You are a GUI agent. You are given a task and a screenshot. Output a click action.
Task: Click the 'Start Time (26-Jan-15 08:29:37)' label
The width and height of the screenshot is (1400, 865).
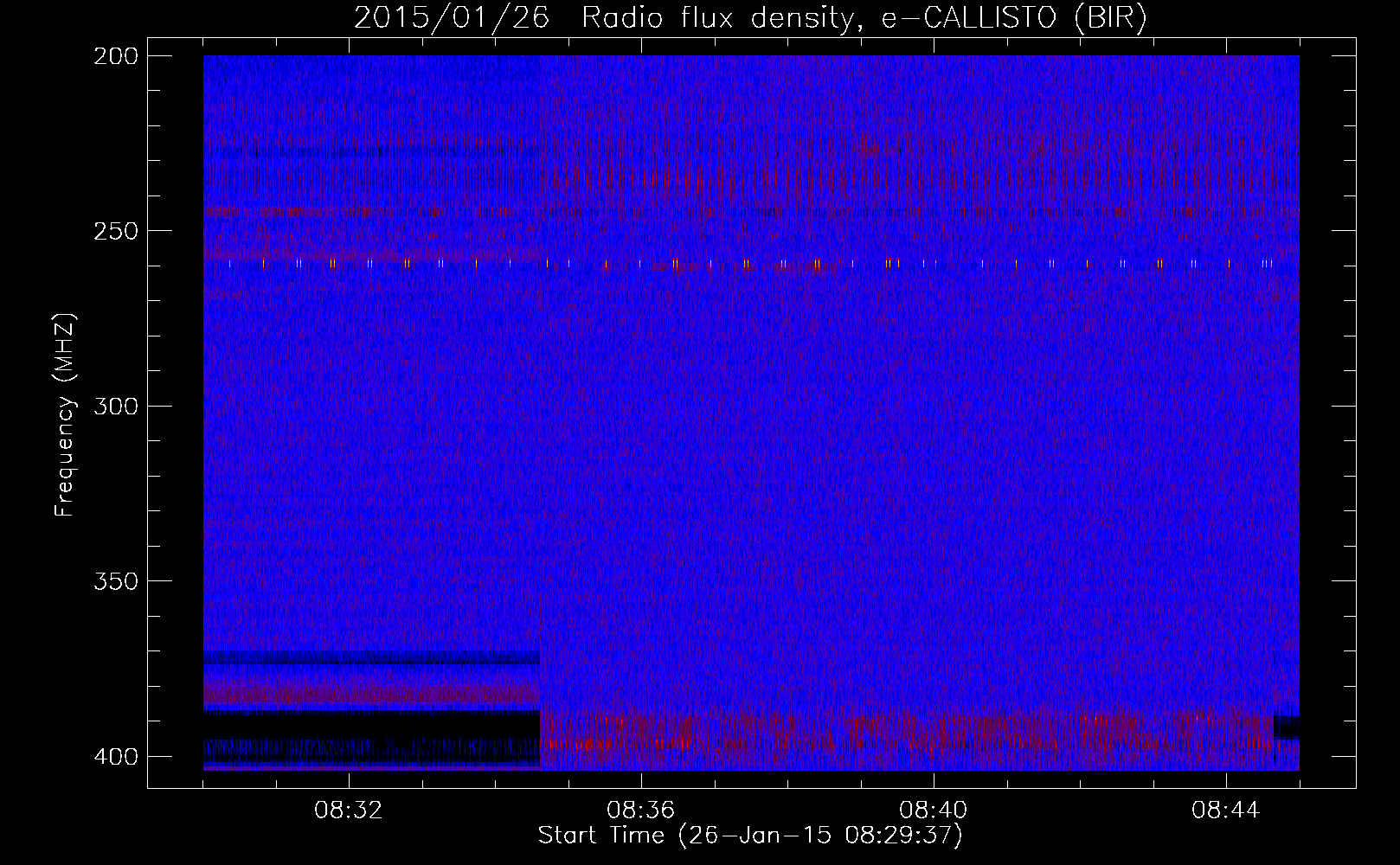point(750,836)
